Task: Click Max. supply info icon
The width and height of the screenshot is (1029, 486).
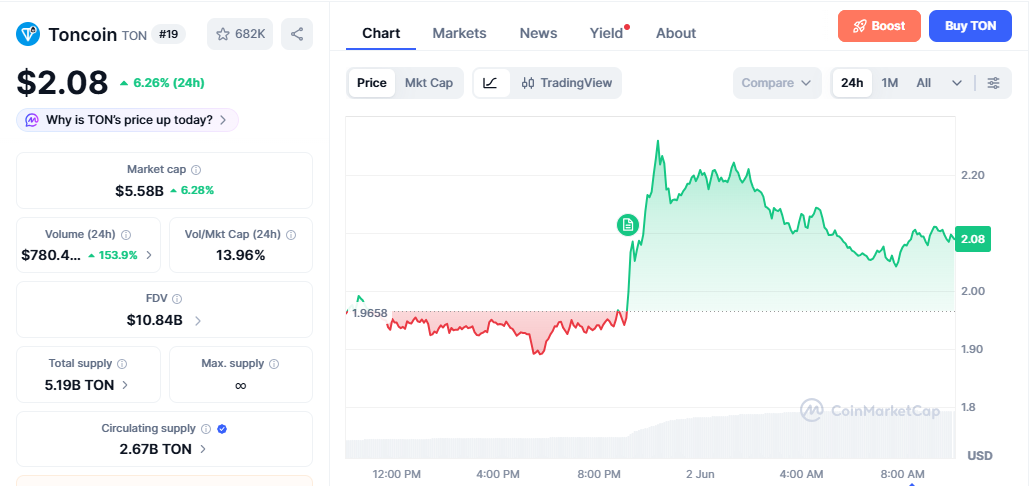Action: 274,363
